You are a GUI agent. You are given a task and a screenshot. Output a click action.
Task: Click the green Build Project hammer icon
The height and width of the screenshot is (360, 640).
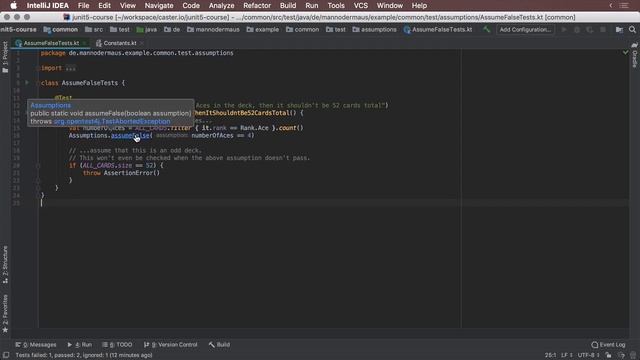[x=486, y=29]
